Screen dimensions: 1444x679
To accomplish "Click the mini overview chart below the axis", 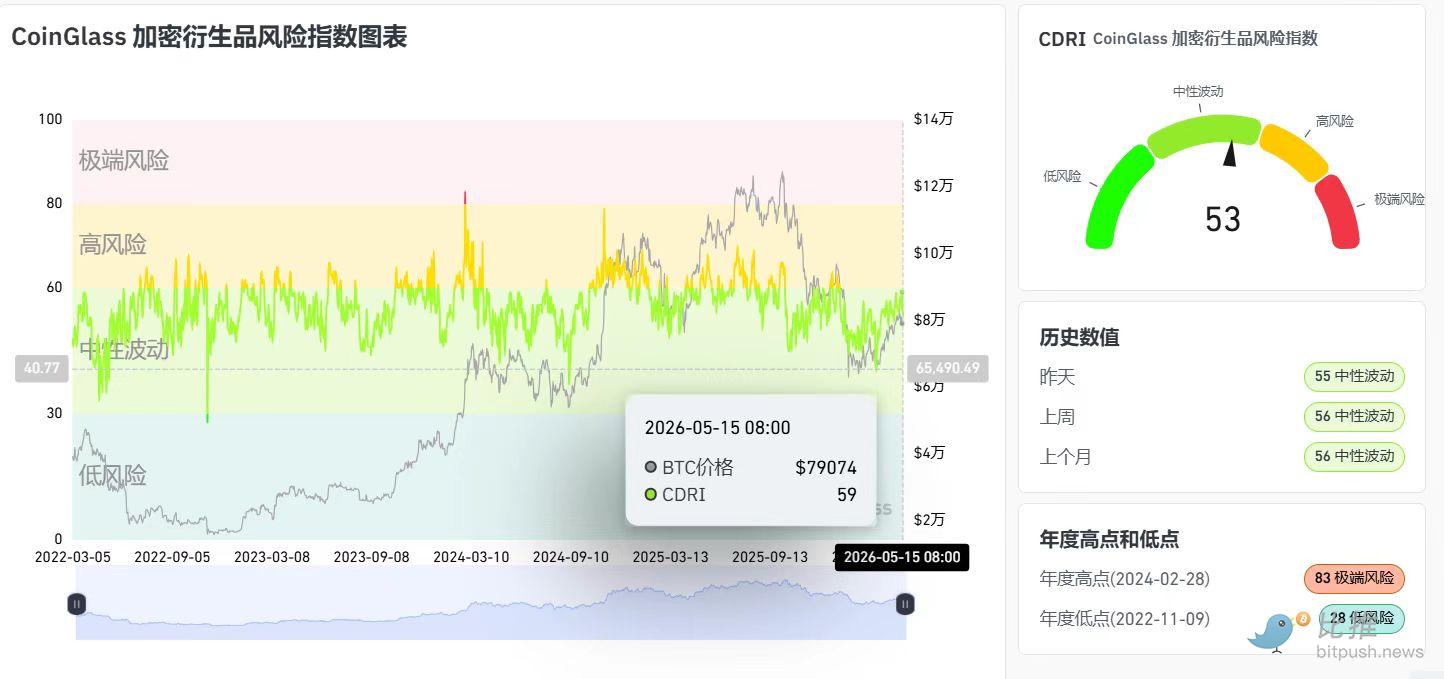I will coord(491,603).
